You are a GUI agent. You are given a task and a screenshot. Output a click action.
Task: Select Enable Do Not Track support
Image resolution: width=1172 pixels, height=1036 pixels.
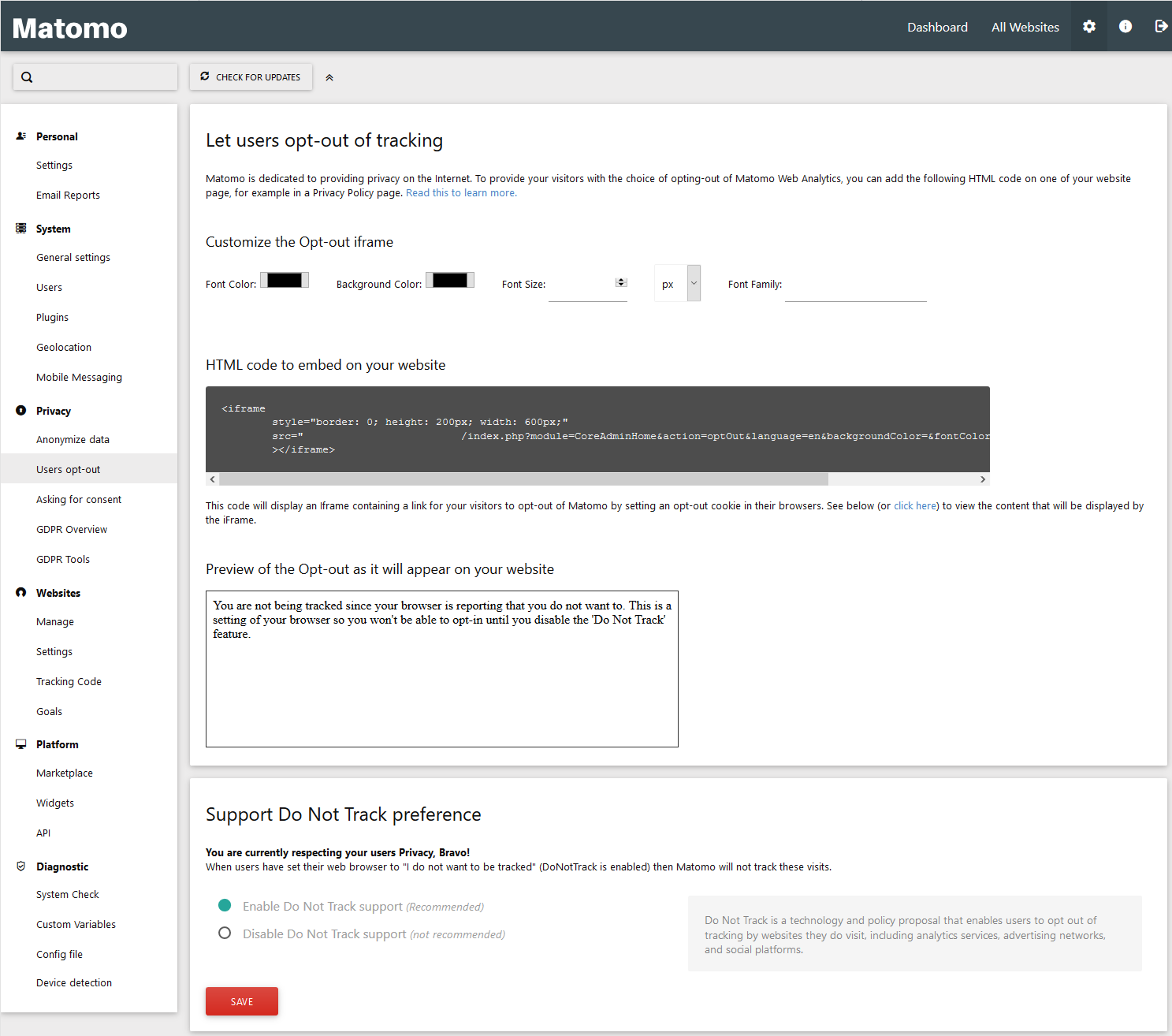[x=225, y=906]
